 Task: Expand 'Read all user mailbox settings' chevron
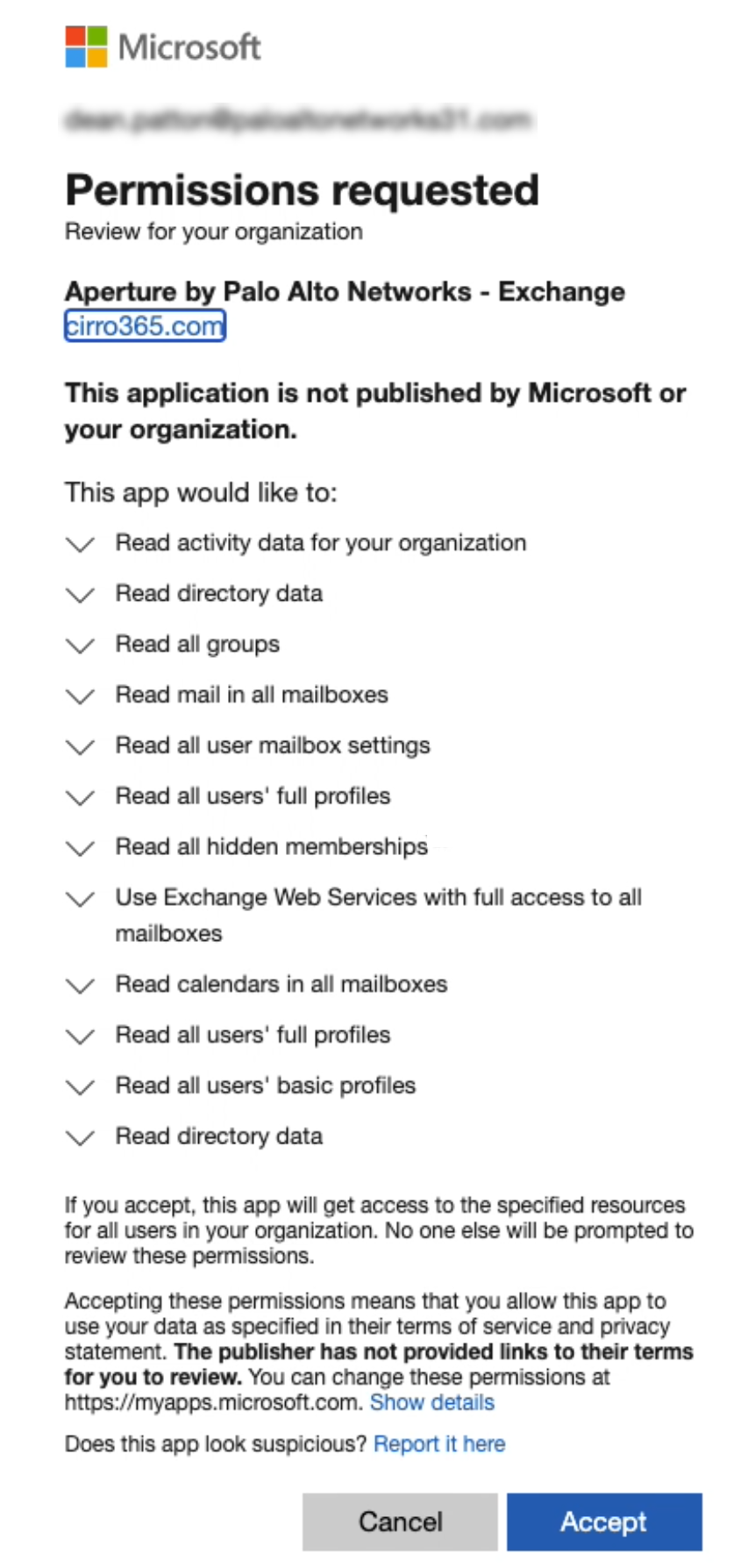click(80, 747)
